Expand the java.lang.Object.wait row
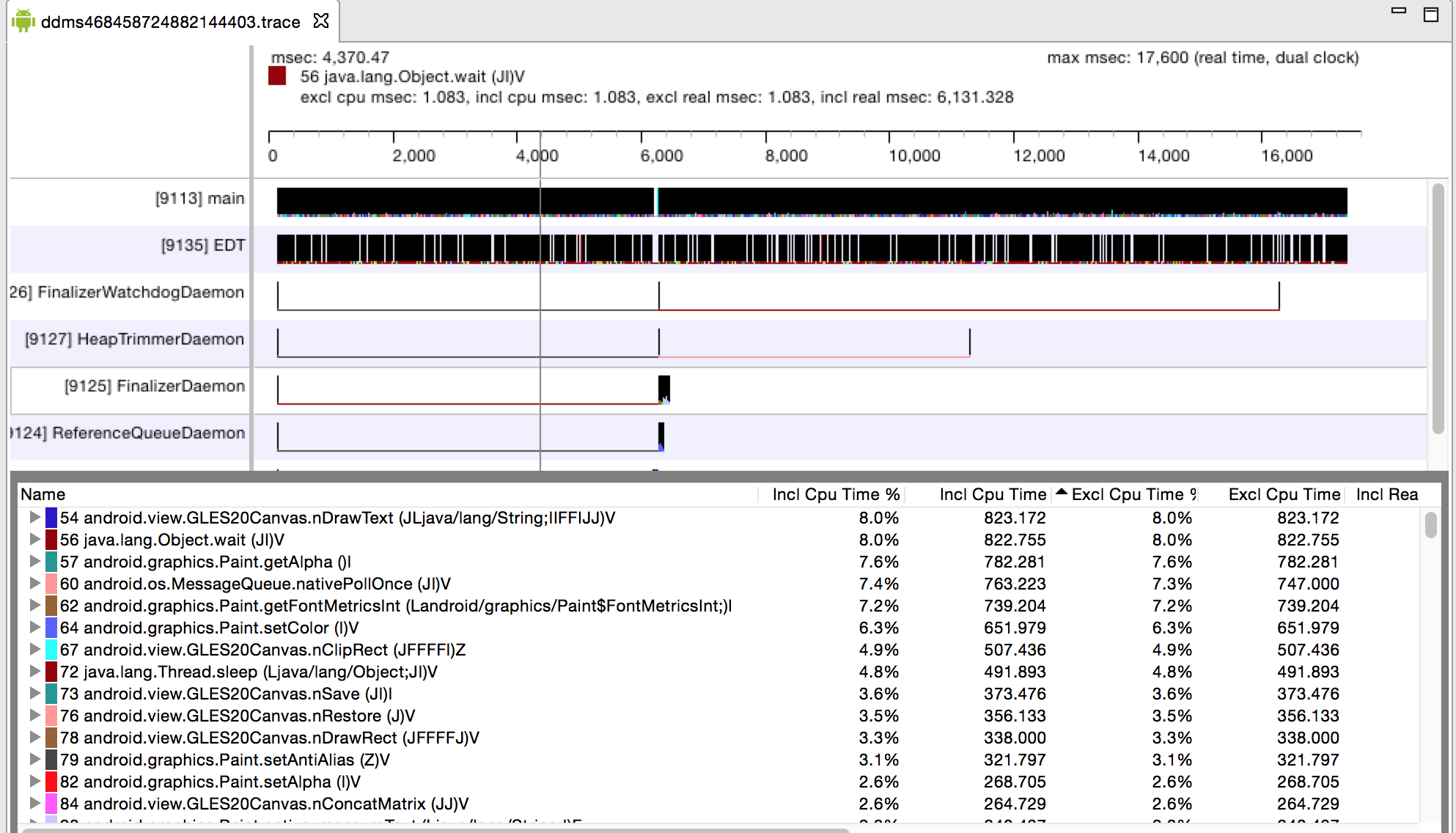Viewport: 1456px width, 833px height. [x=34, y=540]
